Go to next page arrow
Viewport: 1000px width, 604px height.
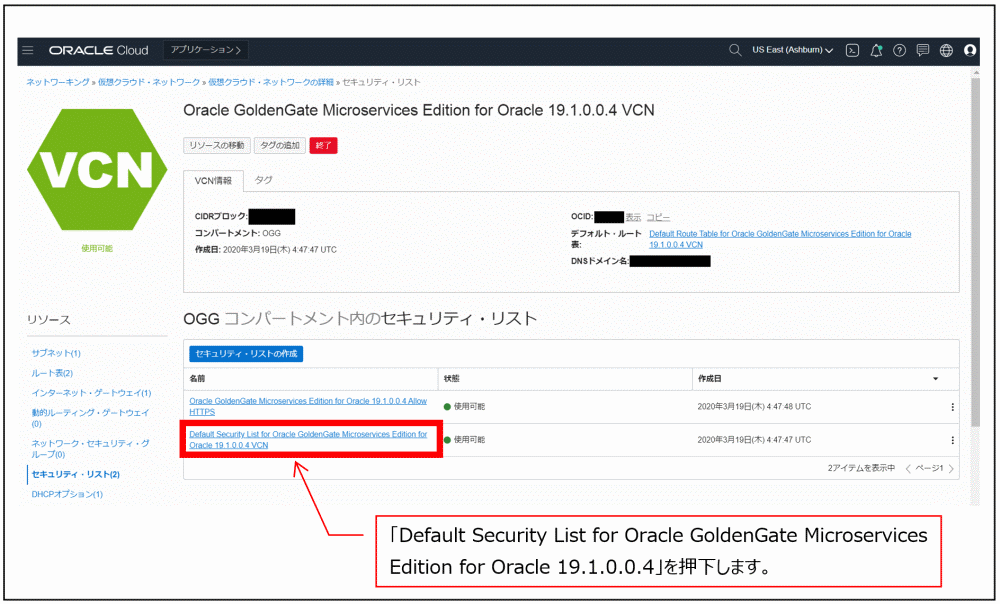coord(951,469)
